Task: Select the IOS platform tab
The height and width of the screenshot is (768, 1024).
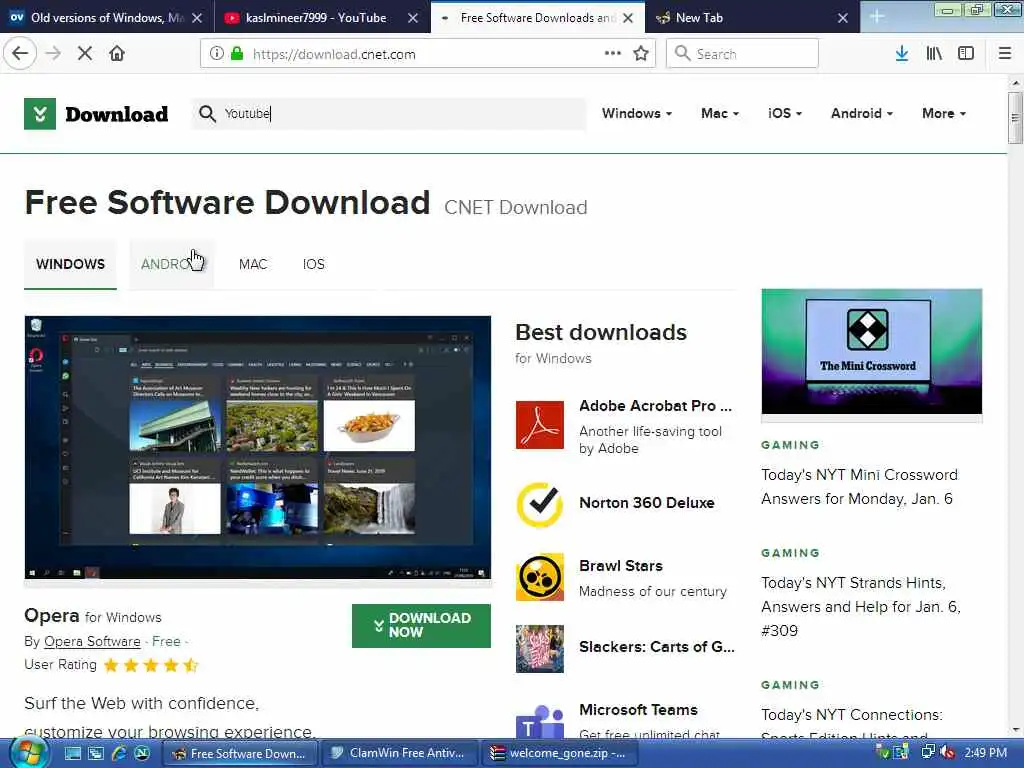Action: pos(313,264)
